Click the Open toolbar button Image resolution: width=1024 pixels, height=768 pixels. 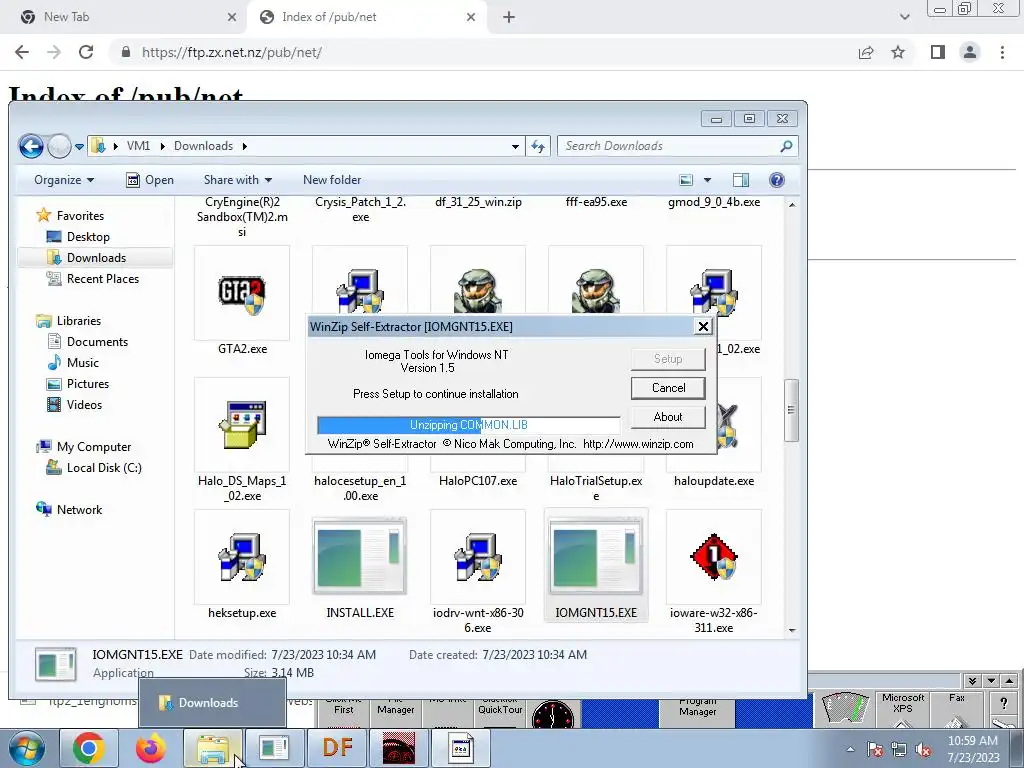pos(150,180)
